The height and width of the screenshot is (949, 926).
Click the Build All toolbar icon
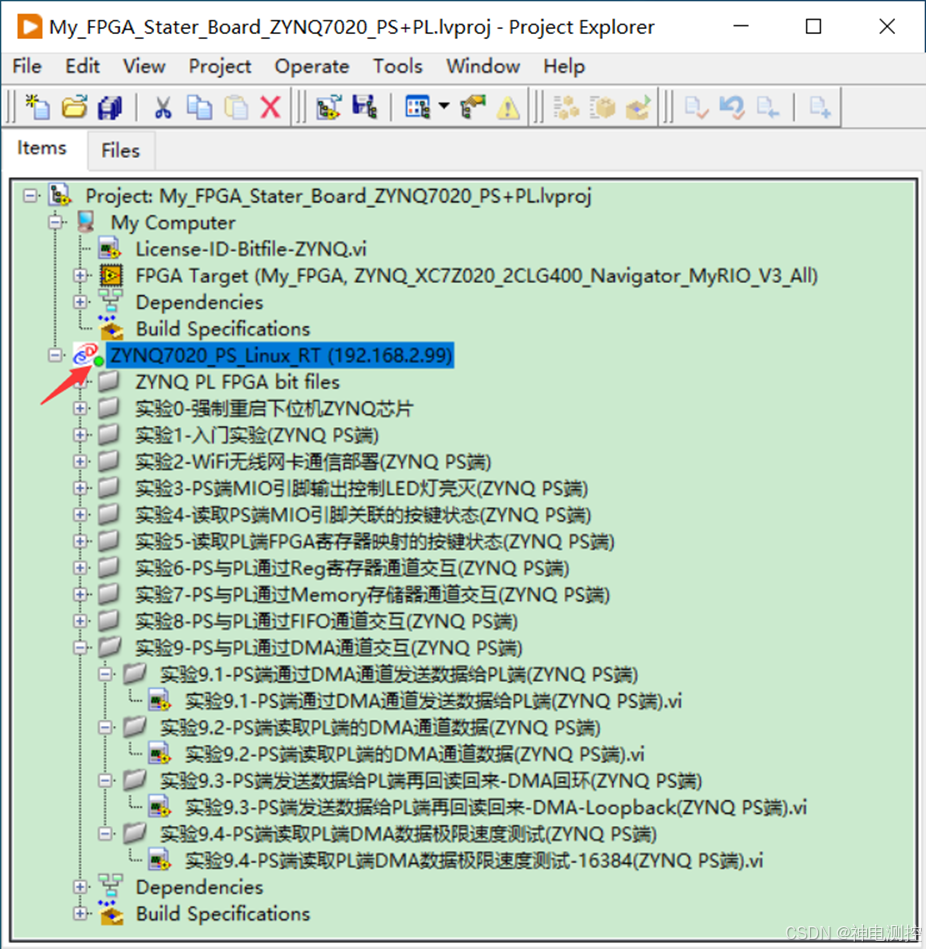point(566,107)
